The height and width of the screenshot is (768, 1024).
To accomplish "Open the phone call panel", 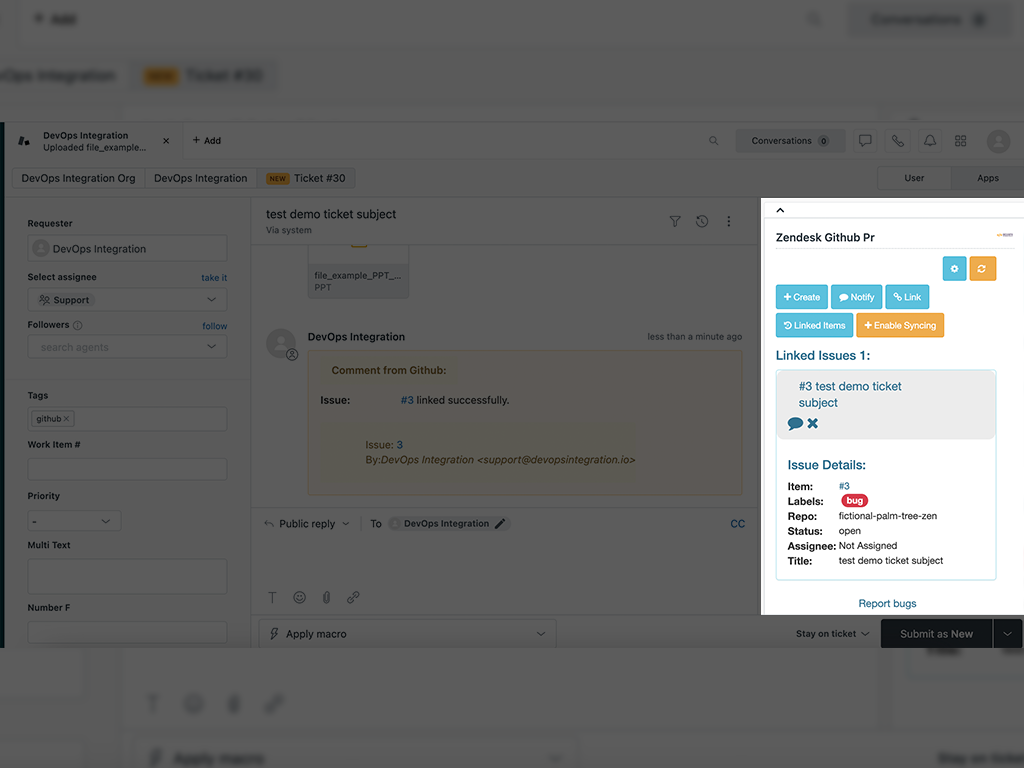I will pos(897,141).
